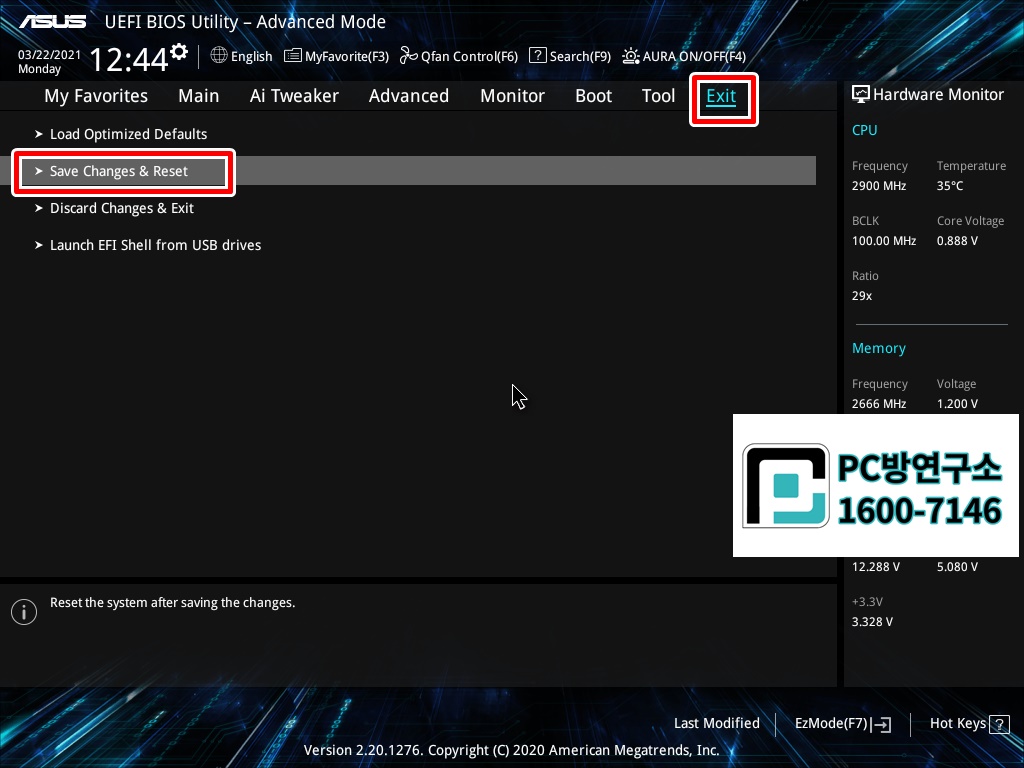The image size is (1024, 768).
Task: Click the Memory section heading
Action: [878, 349]
